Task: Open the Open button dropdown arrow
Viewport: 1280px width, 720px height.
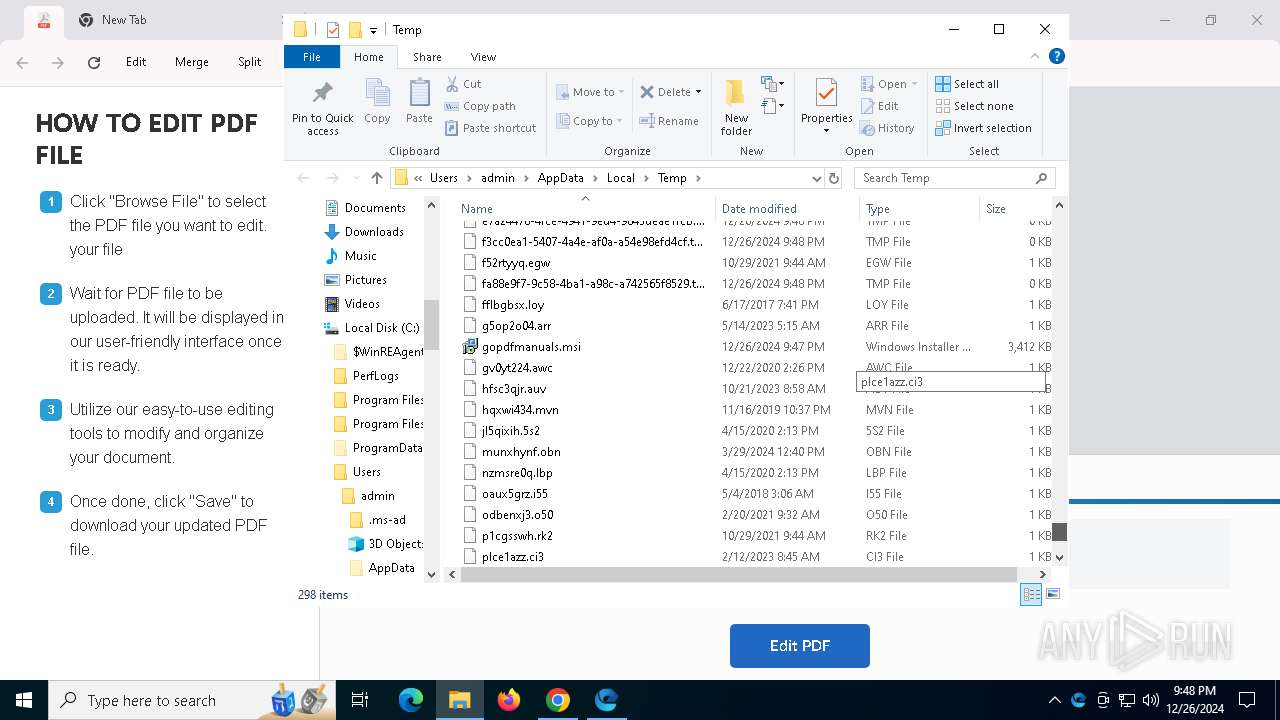Action: coord(914,85)
